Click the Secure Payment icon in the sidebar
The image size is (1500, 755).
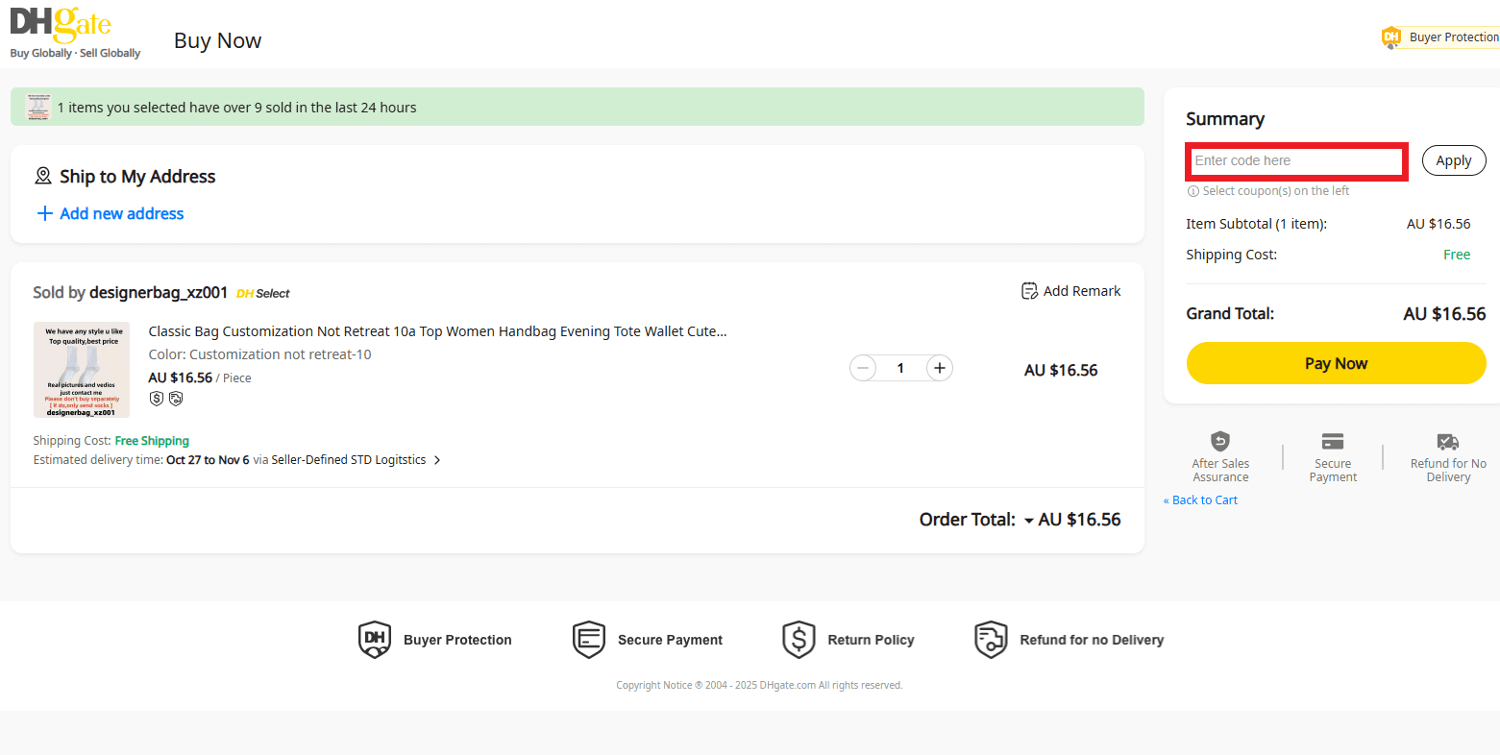[x=1333, y=442]
